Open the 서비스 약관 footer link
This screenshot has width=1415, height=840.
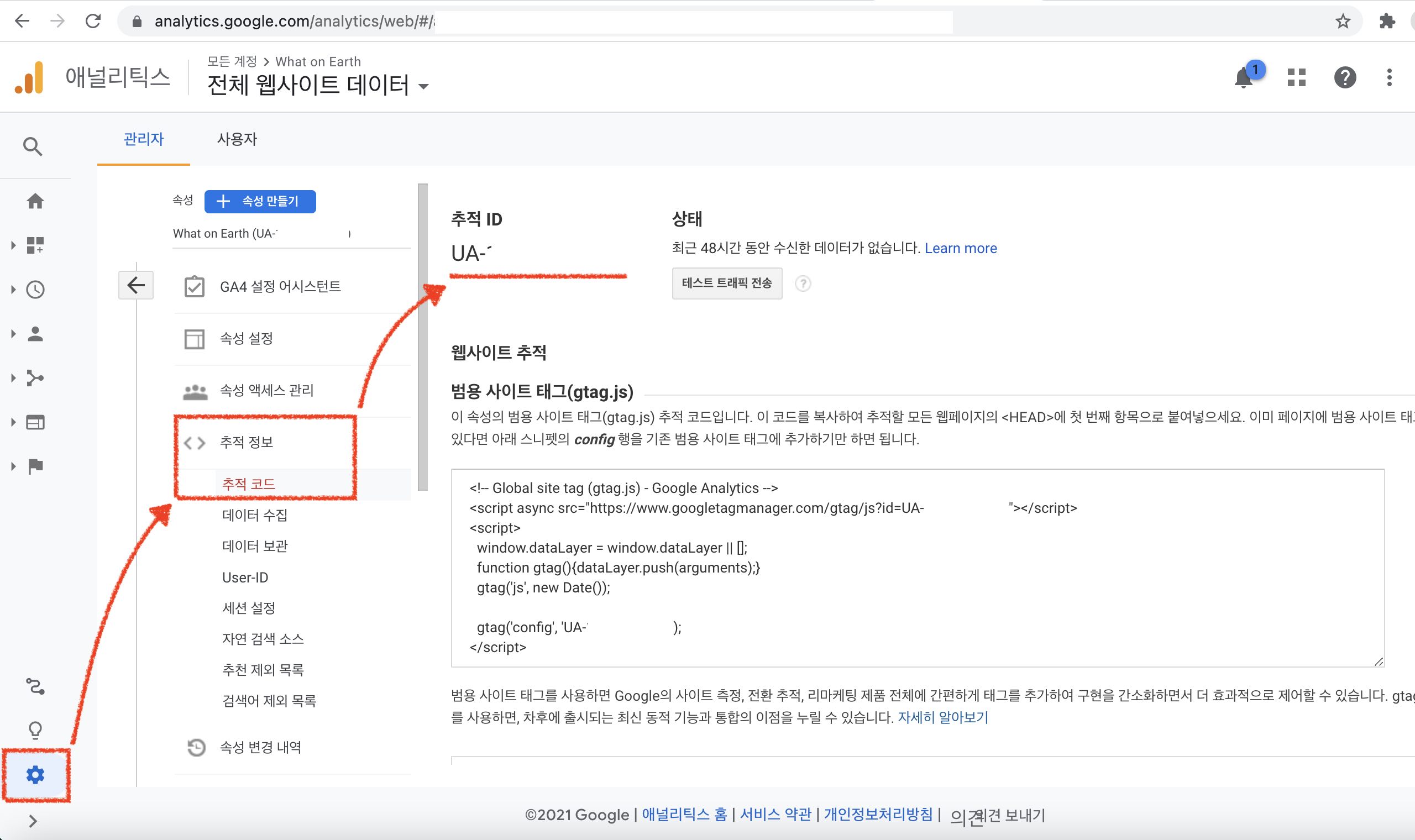775,815
